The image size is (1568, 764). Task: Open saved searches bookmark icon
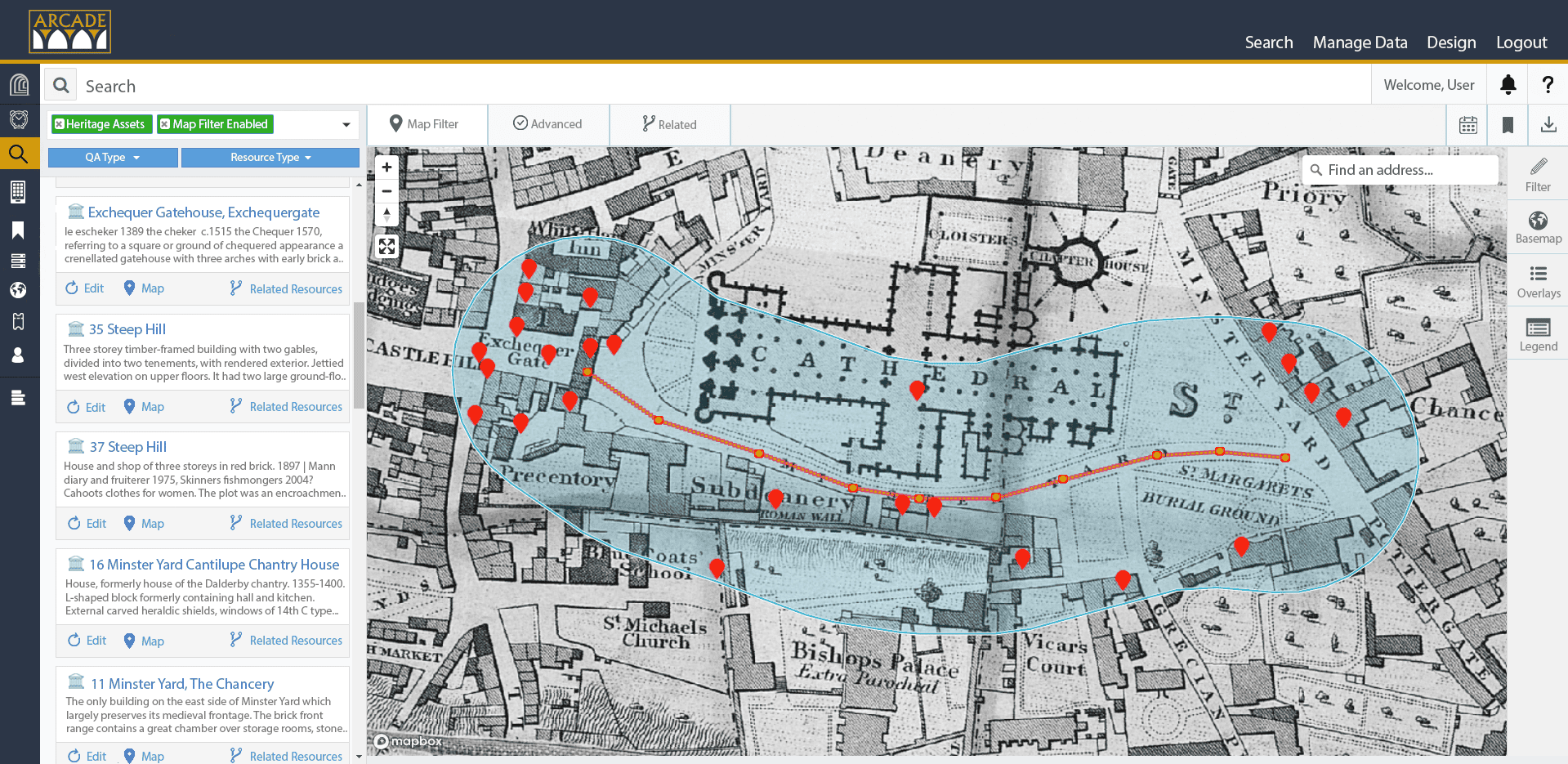(x=1508, y=125)
